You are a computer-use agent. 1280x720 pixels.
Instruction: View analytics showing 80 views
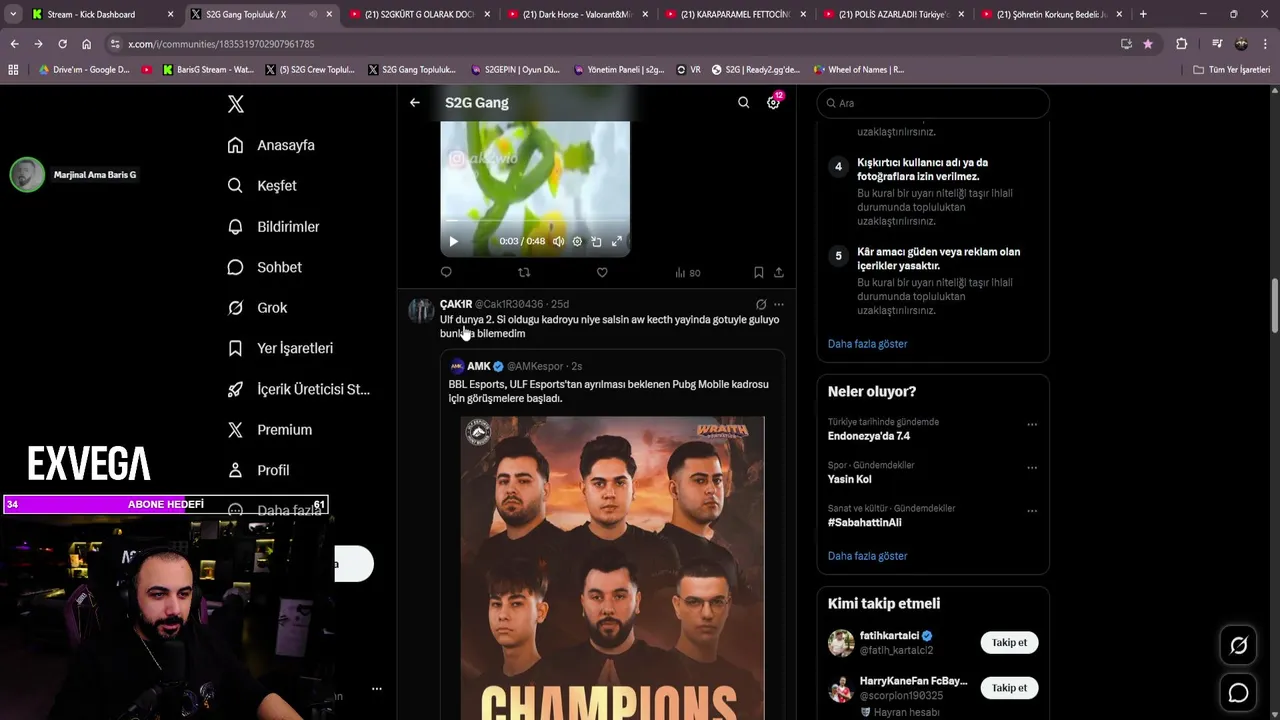pyautogui.click(x=687, y=272)
